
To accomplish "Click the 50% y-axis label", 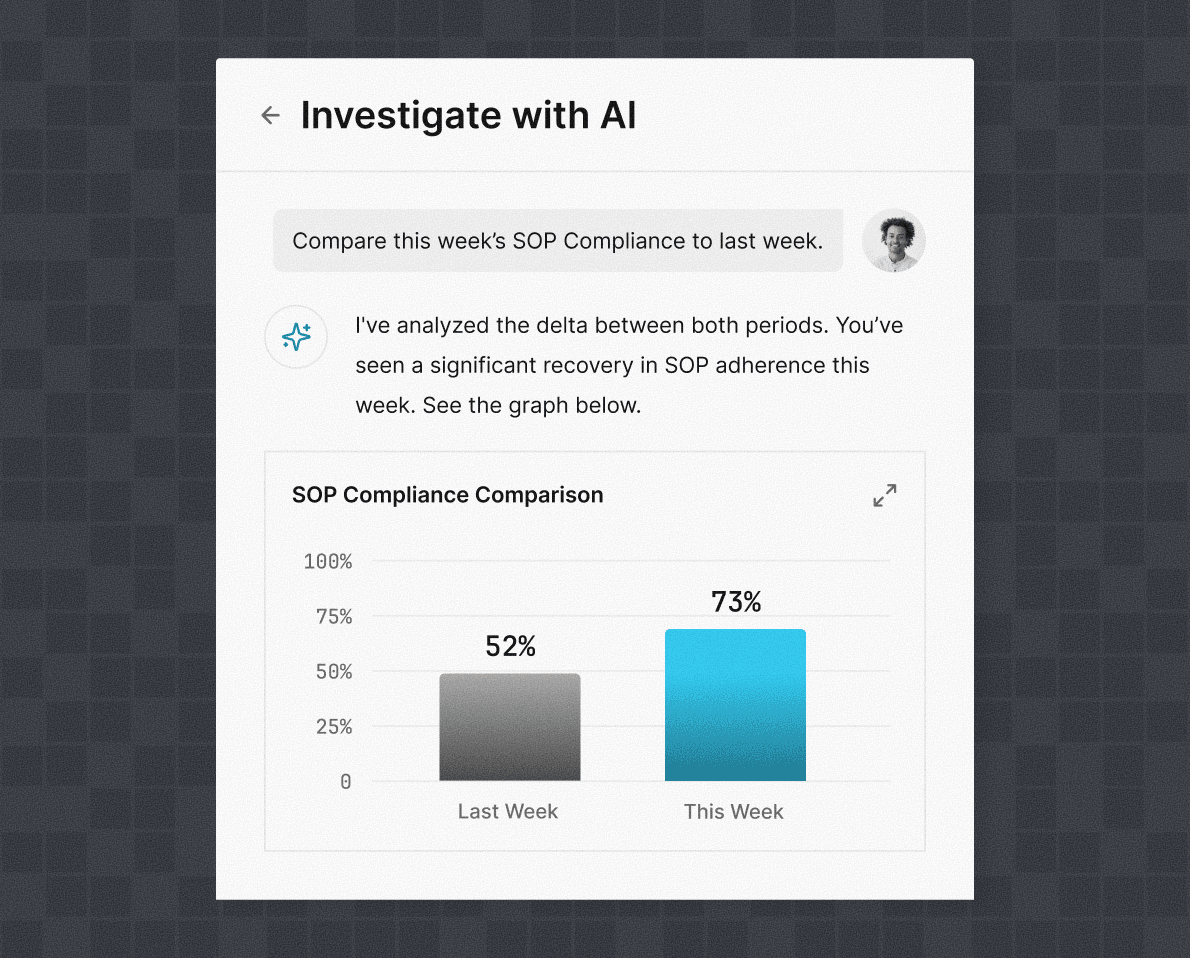I will point(334,672).
